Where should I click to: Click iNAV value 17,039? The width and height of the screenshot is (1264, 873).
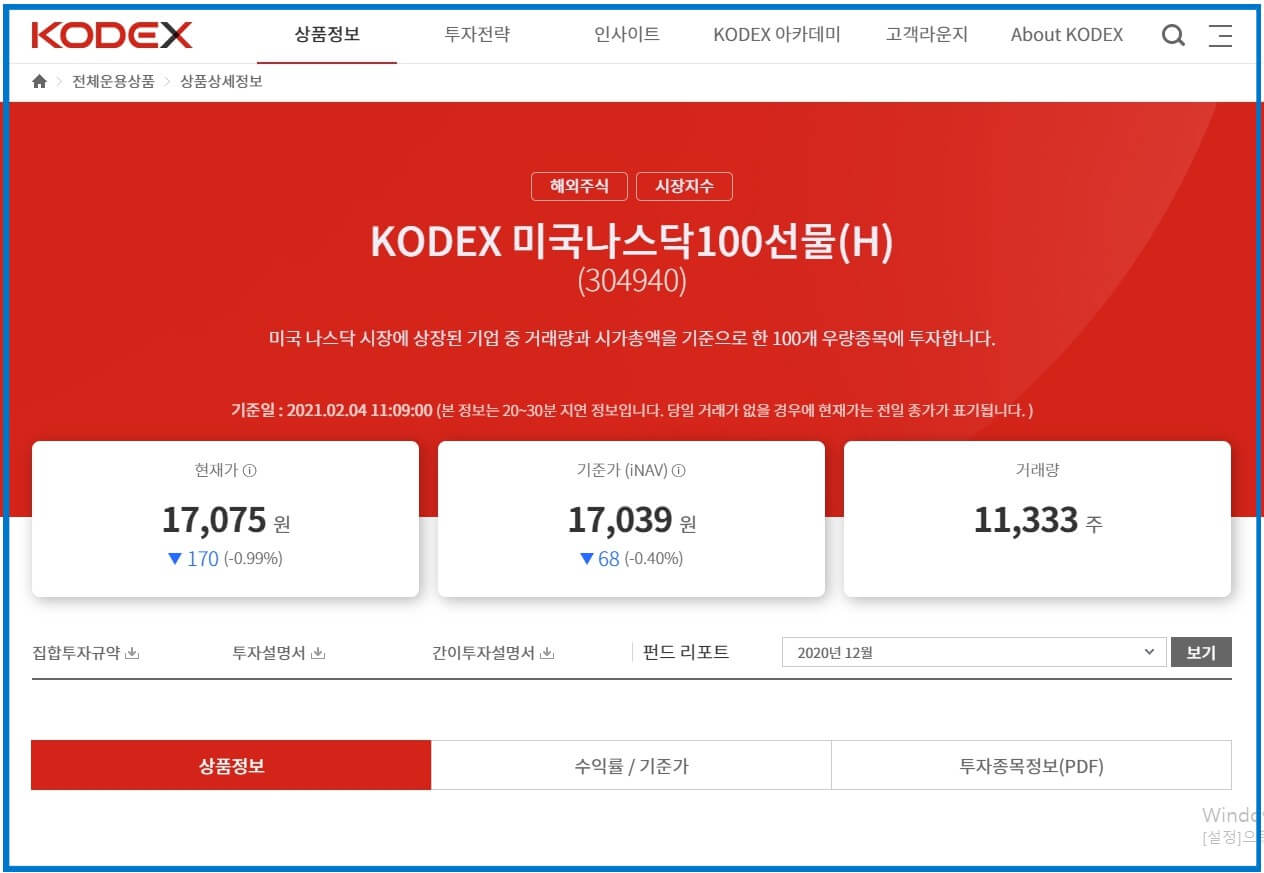[x=620, y=520]
